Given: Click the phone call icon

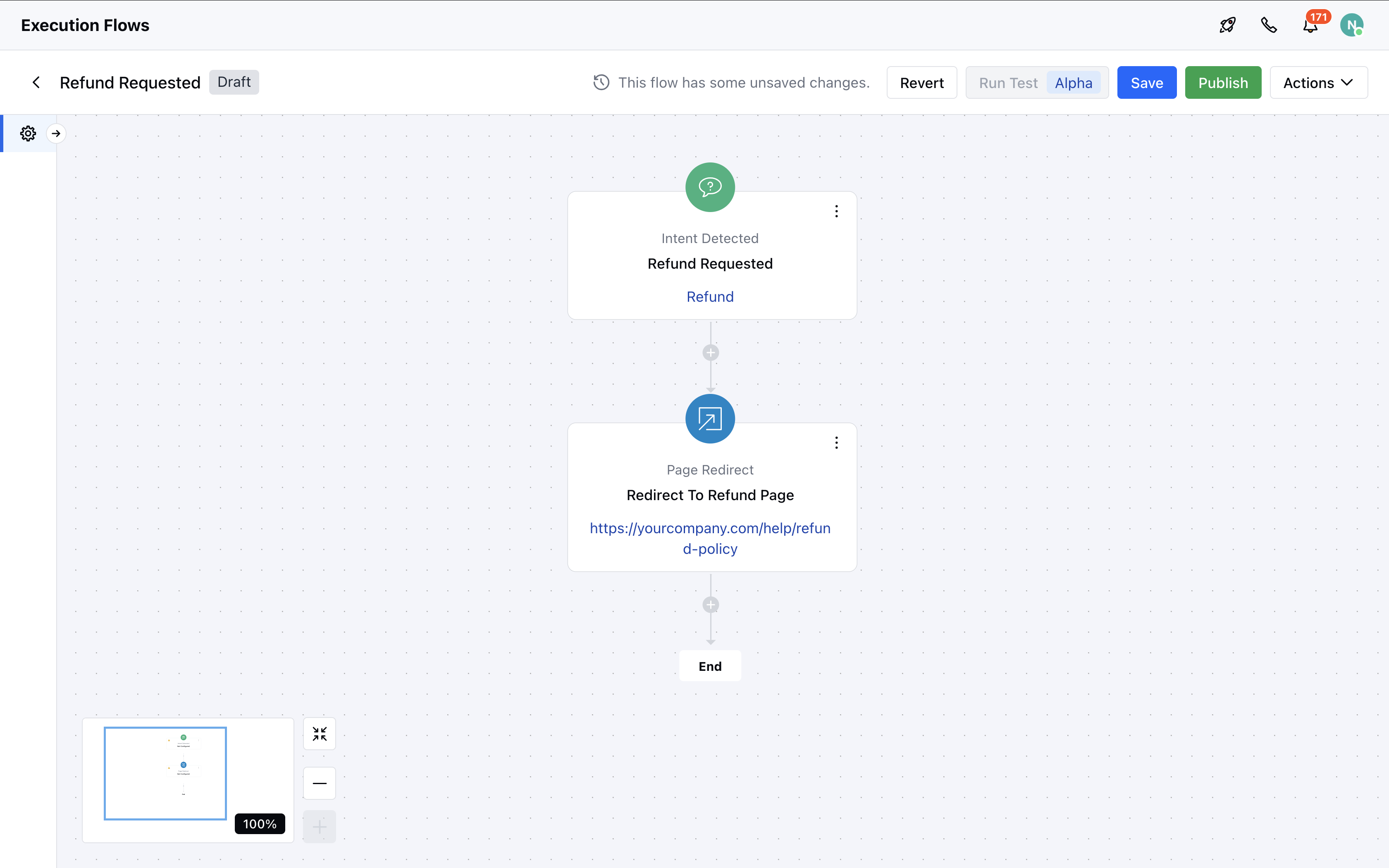Looking at the screenshot, I should click(x=1268, y=25).
